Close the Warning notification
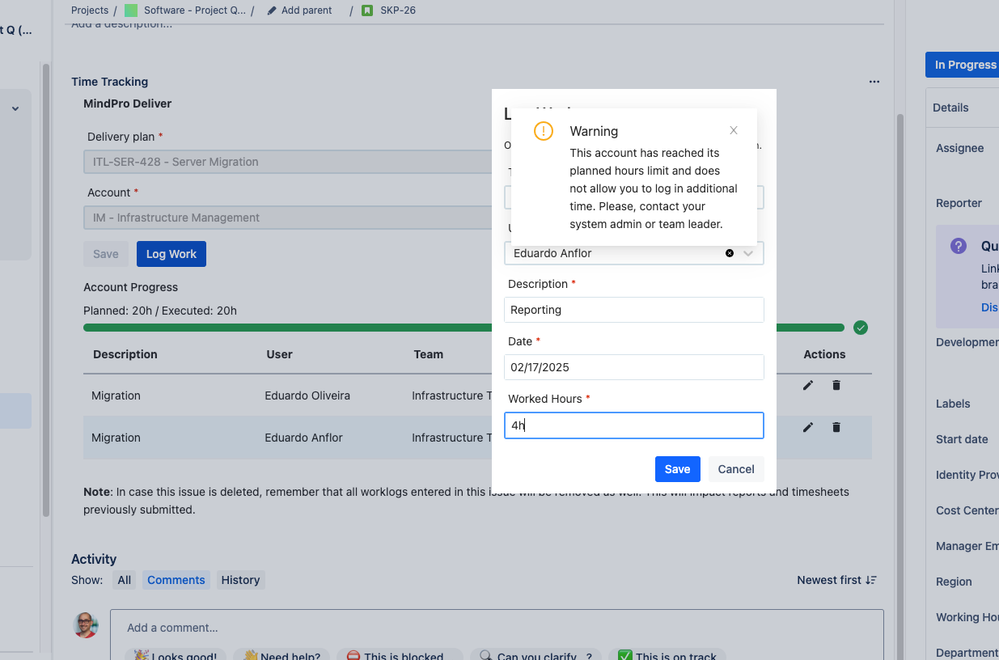This screenshot has width=999, height=660. (733, 131)
